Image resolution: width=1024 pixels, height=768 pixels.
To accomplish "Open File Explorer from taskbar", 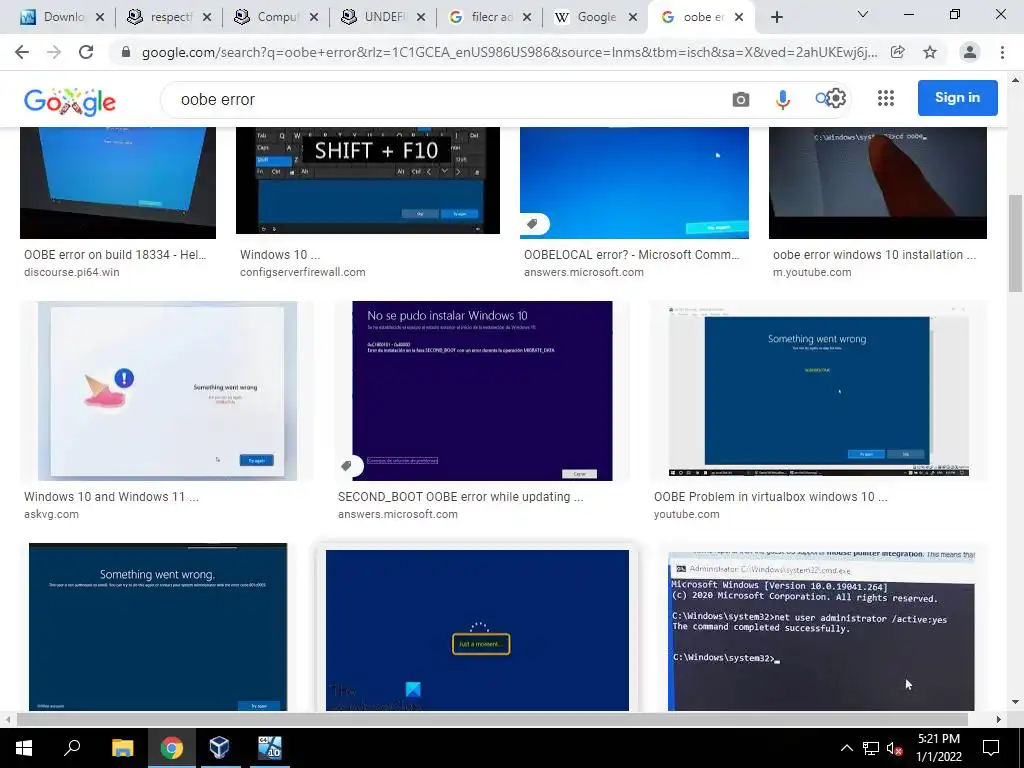I will tap(122, 748).
